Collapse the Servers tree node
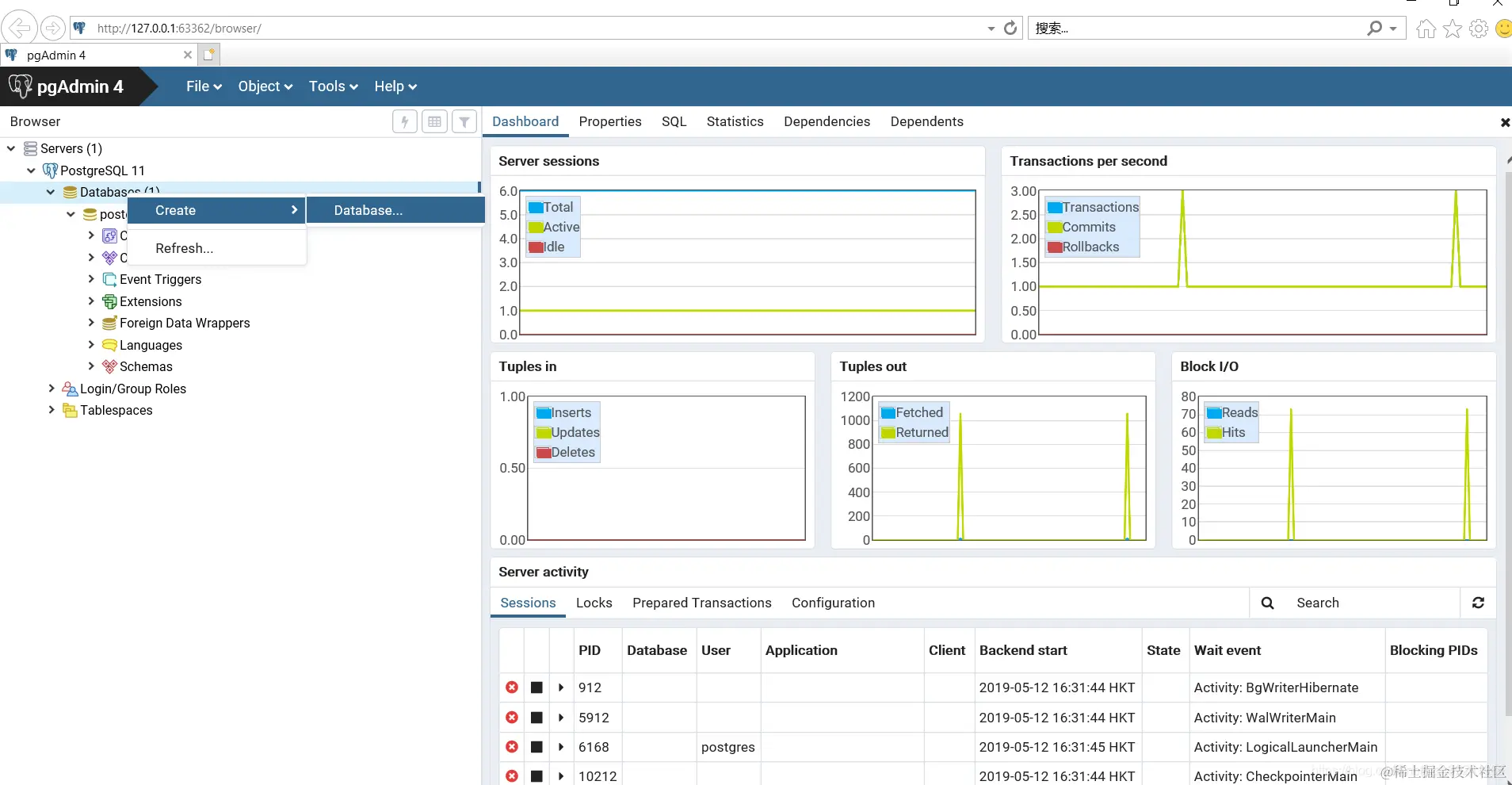This screenshot has width=1512, height=785. tap(11, 148)
